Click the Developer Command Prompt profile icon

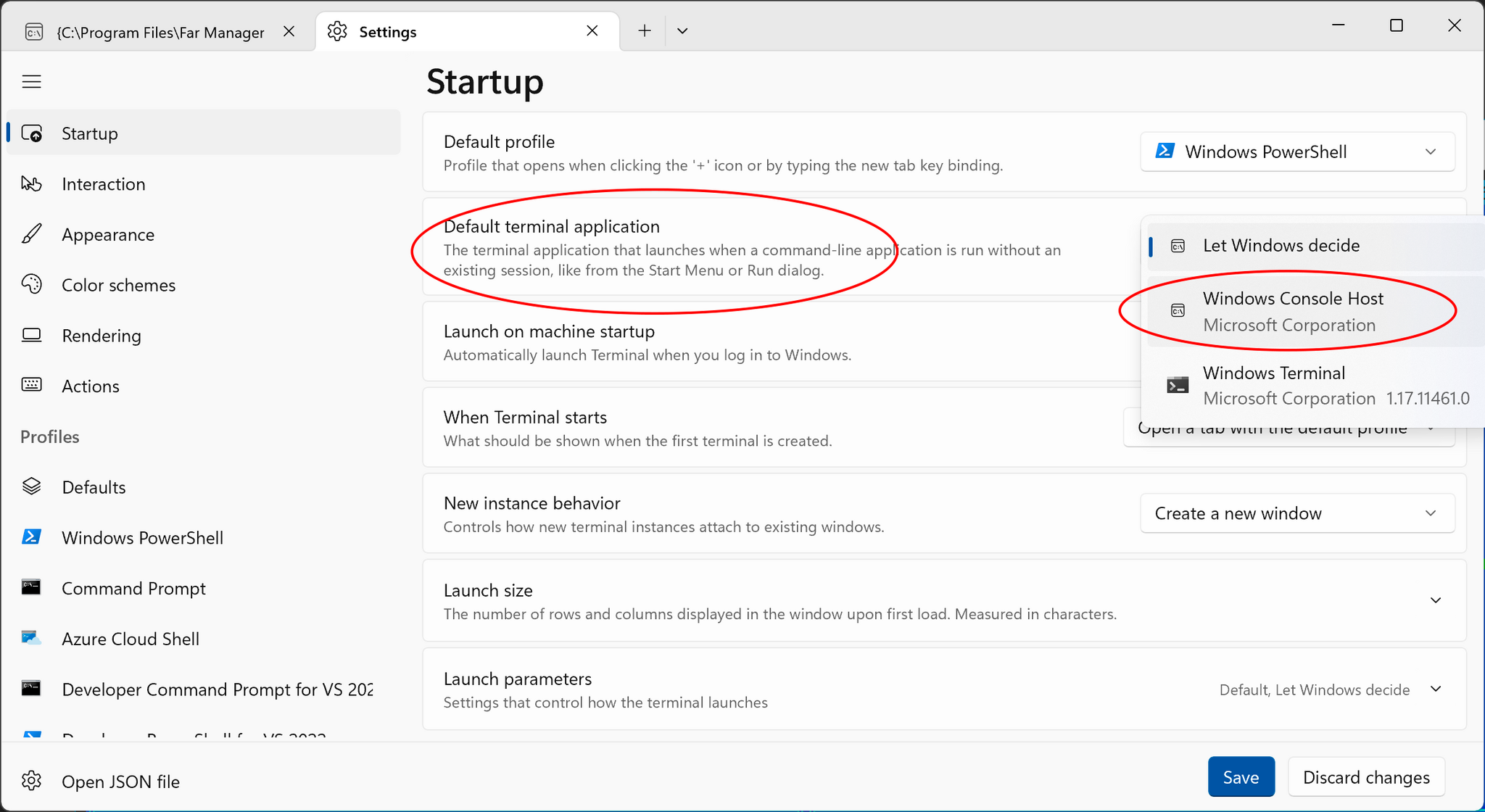click(32, 688)
